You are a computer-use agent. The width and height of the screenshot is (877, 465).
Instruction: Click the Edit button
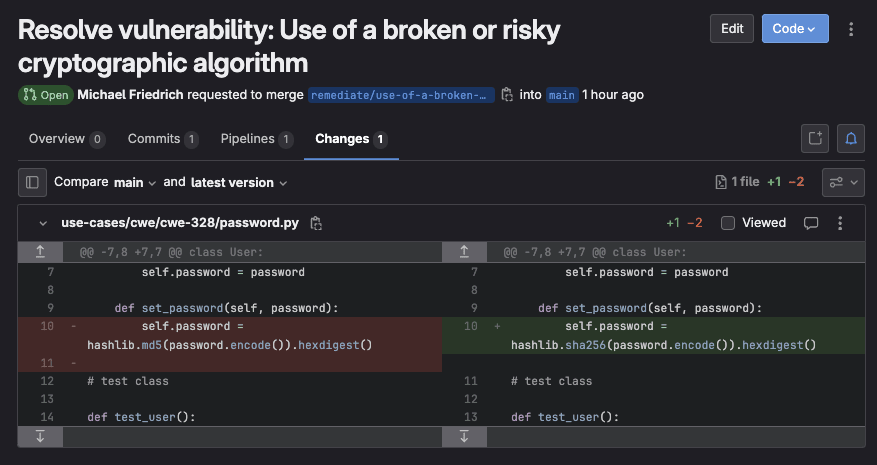click(x=732, y=29)
